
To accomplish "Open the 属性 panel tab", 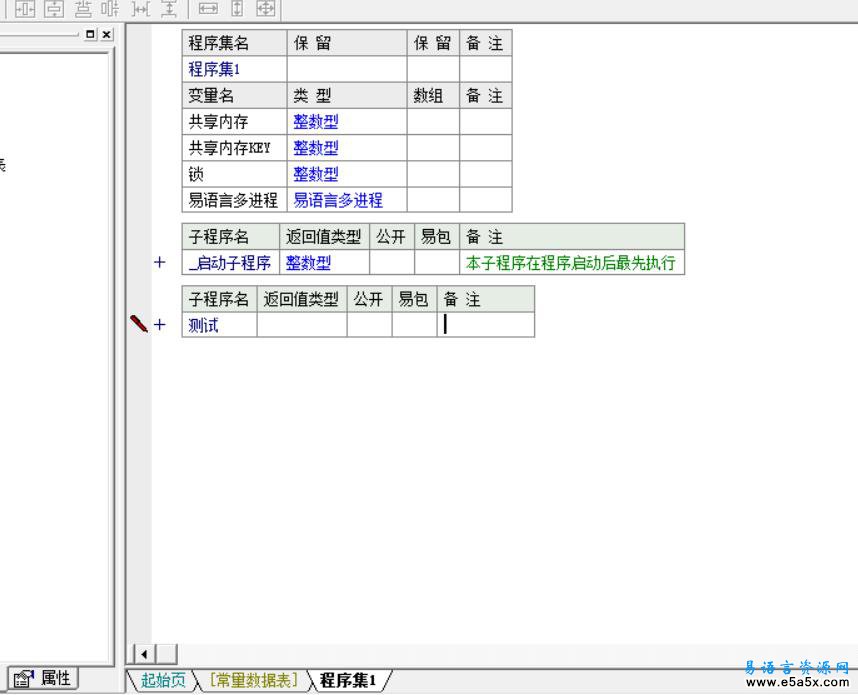I will pos(43,679).
